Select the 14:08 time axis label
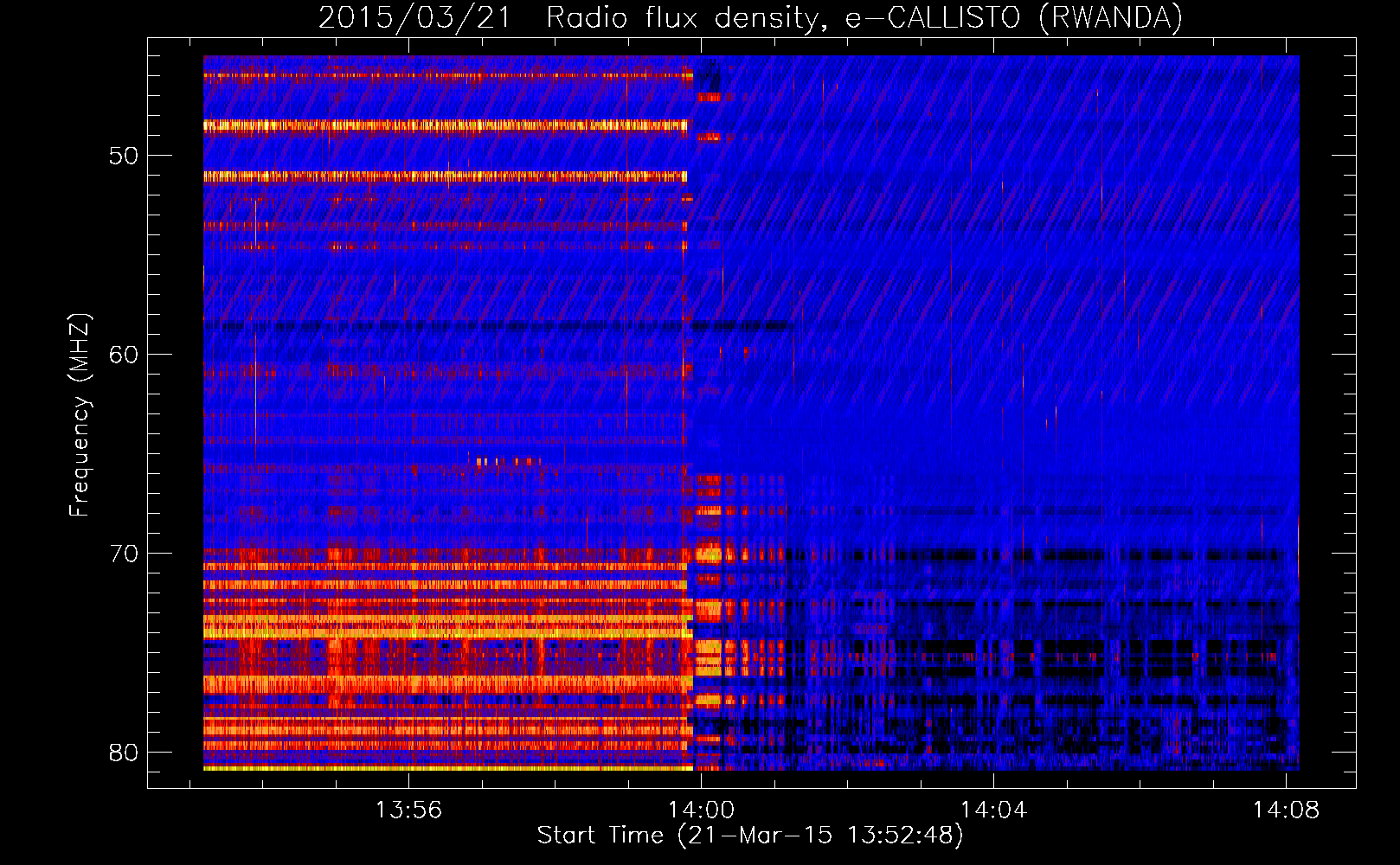 tap(1286, 810)
